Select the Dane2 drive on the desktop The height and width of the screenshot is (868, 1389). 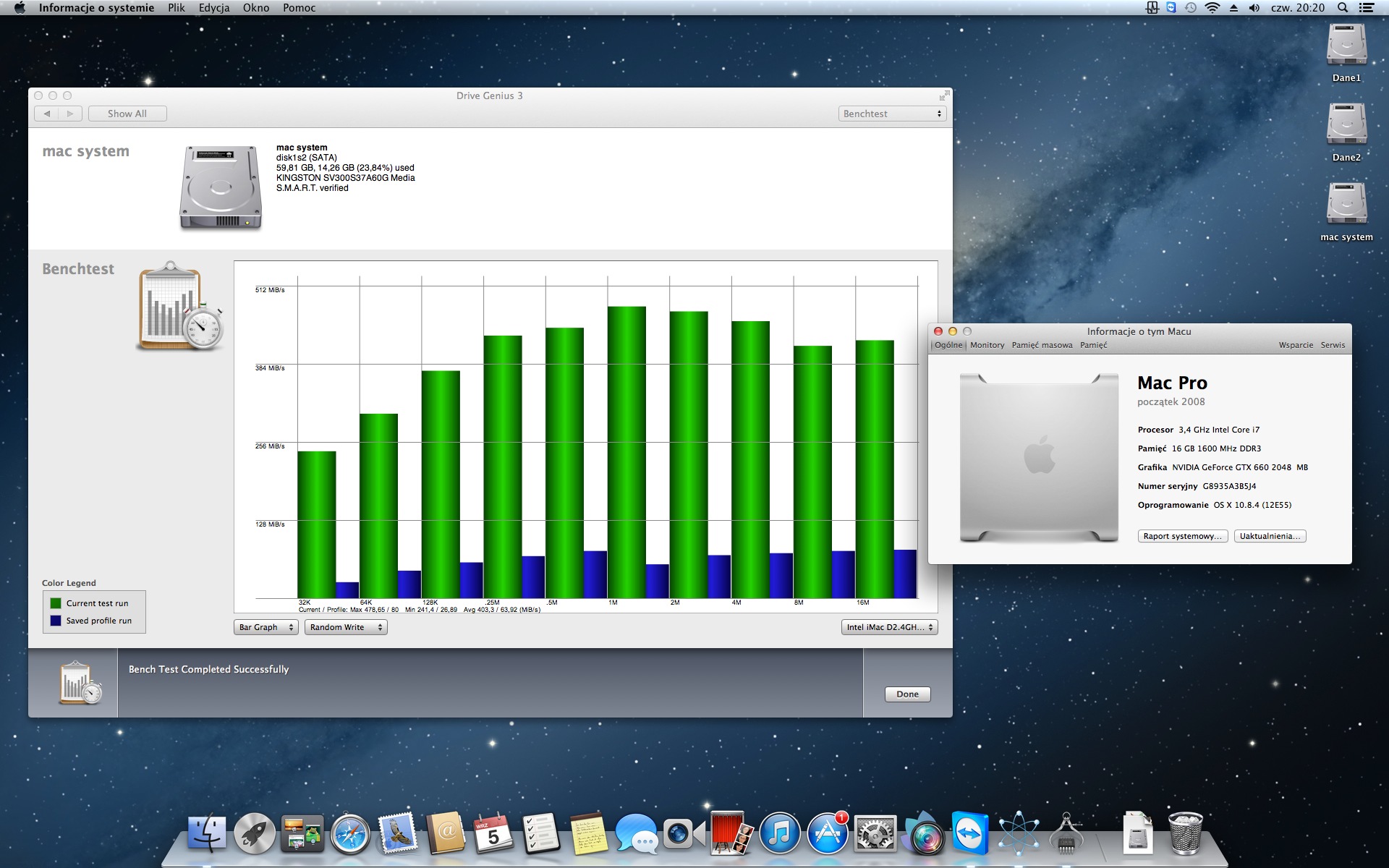click(x=1346, y=132)
